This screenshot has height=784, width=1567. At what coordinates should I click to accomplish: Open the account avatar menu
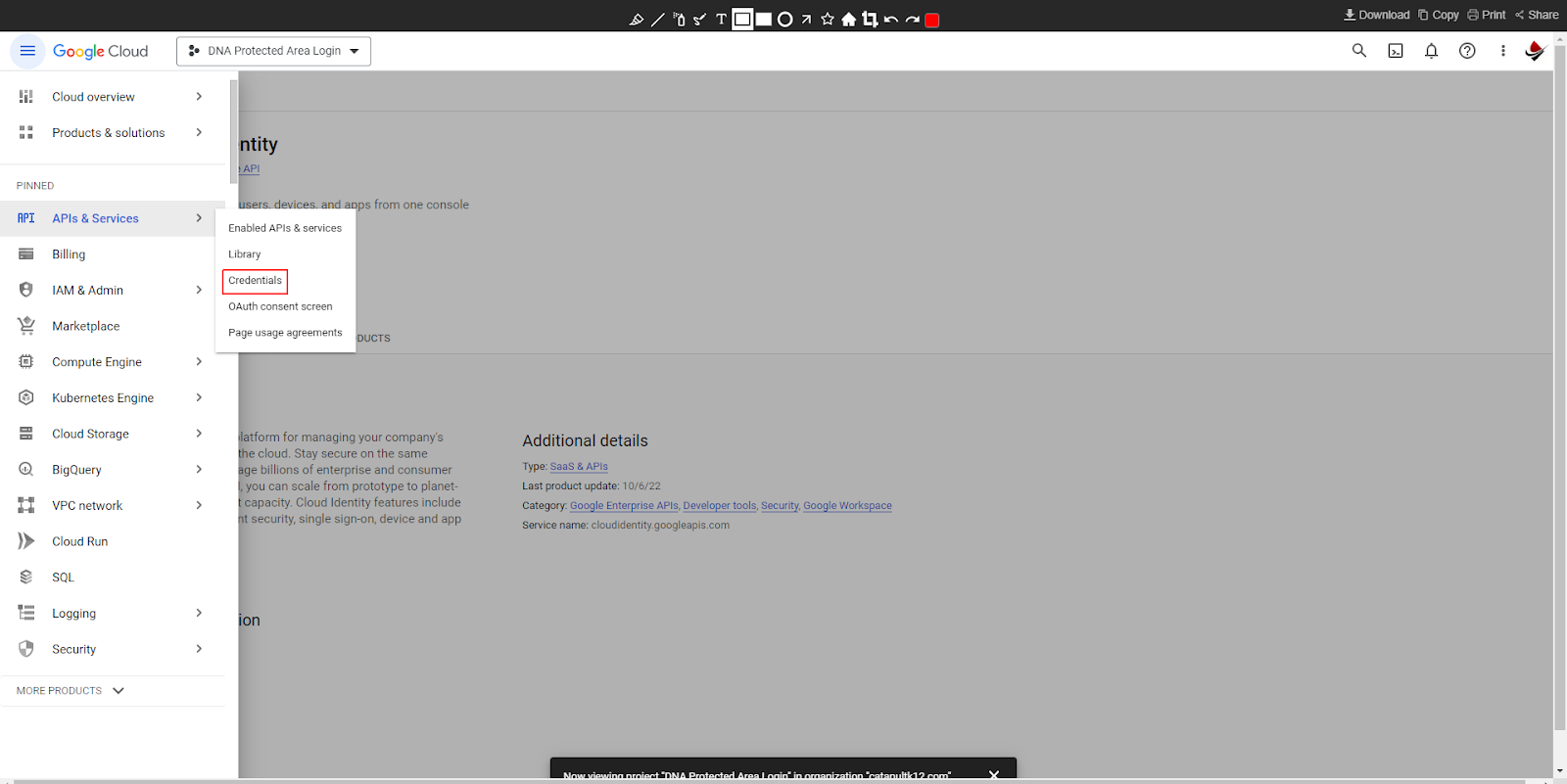pos(1535,51)
